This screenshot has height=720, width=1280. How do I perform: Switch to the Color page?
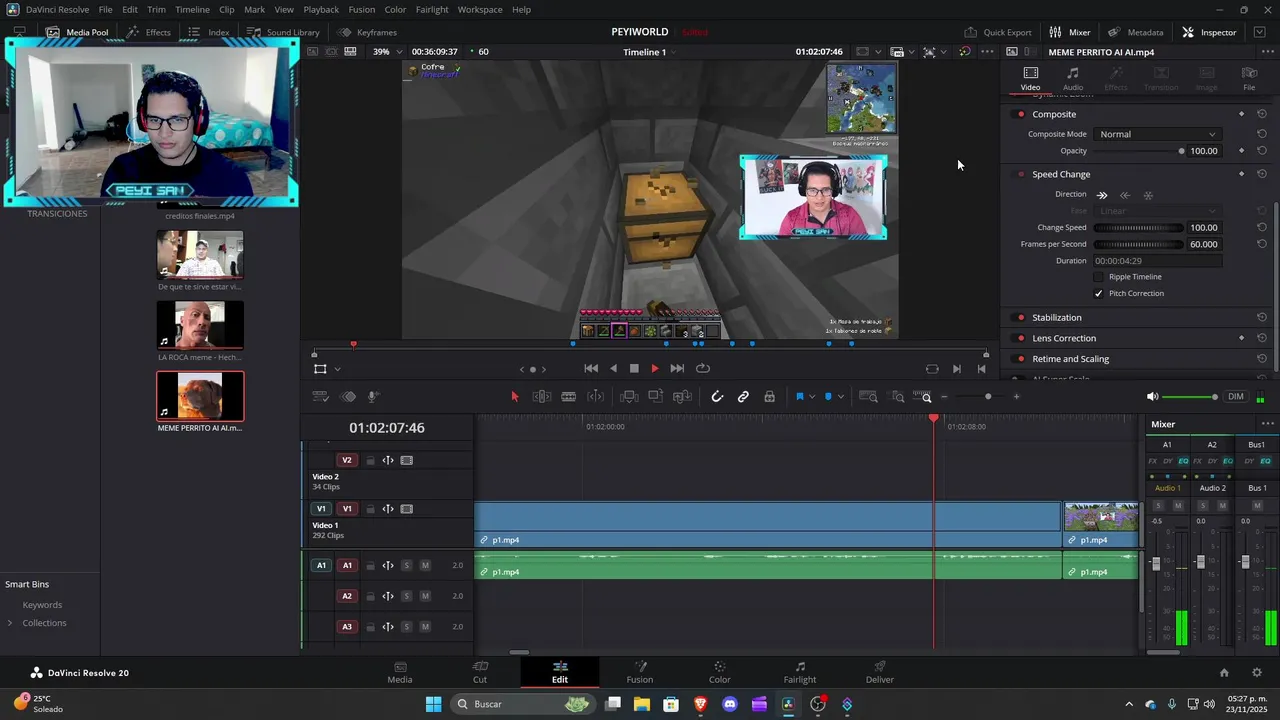(720, 671)
